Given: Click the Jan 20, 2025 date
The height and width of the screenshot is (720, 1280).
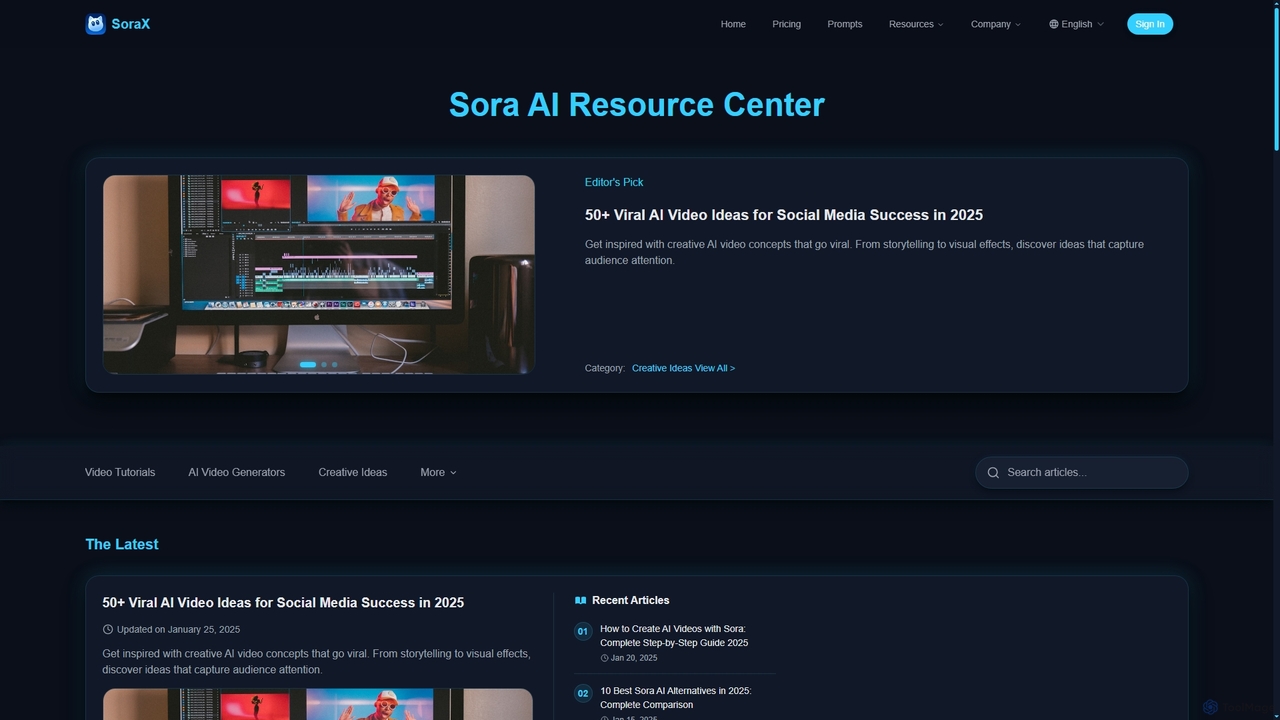Looking at the screenshot, I should coord(634,658).
